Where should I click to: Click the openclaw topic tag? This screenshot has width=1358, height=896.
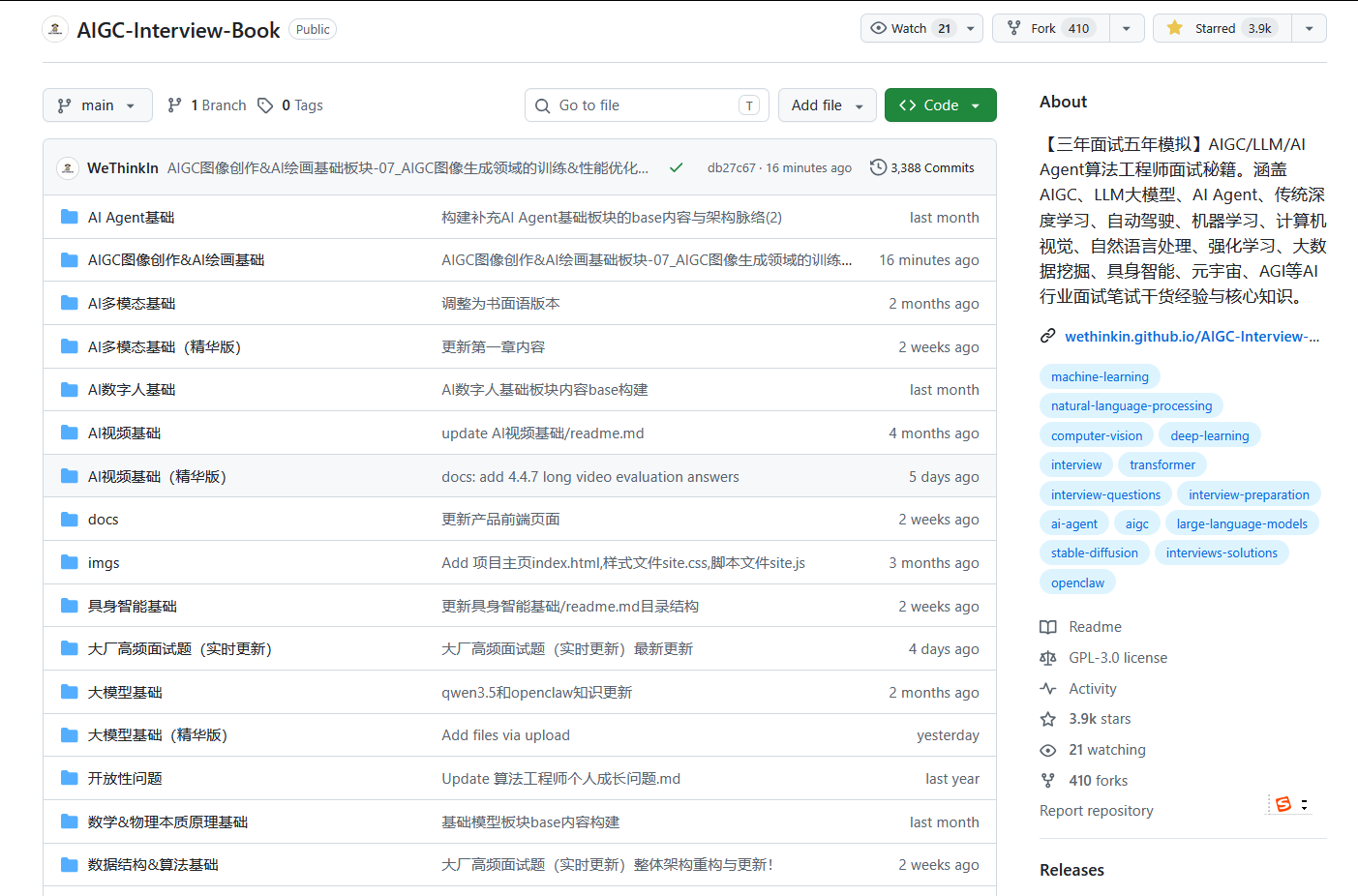[x=1077, y=582]
